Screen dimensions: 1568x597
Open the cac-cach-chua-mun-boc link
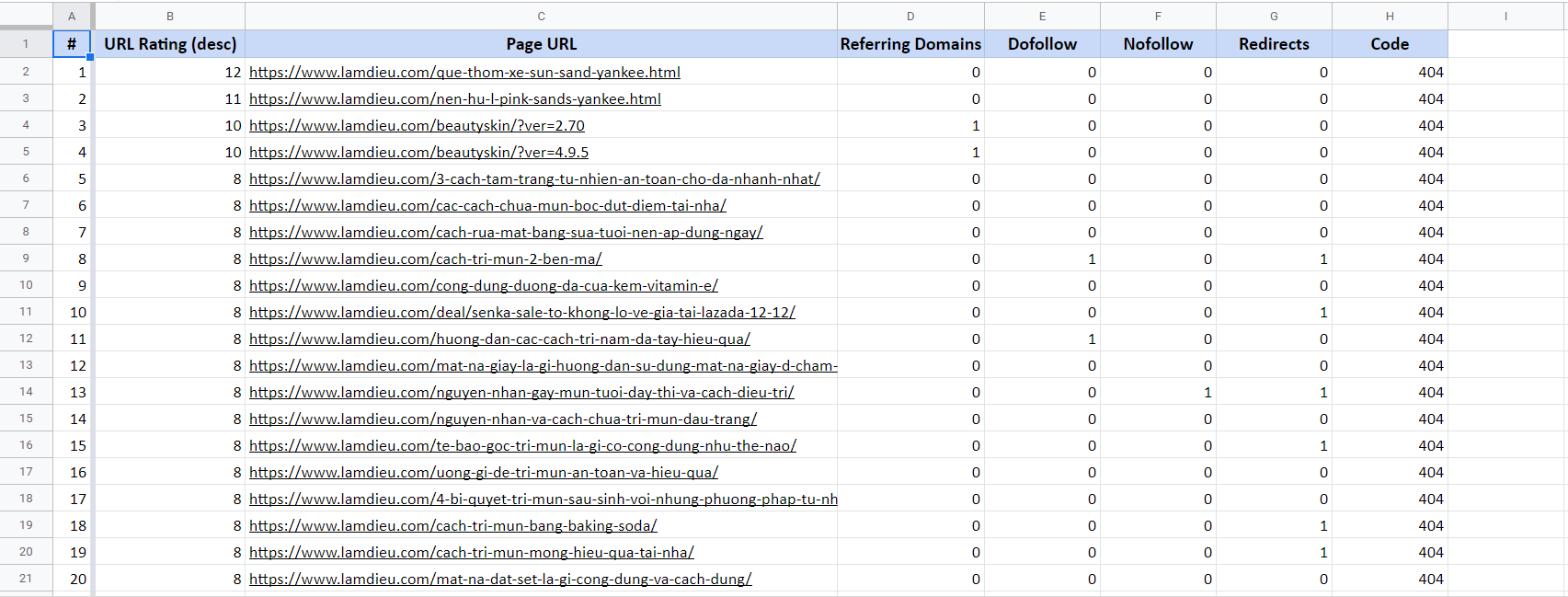point(487,205)
